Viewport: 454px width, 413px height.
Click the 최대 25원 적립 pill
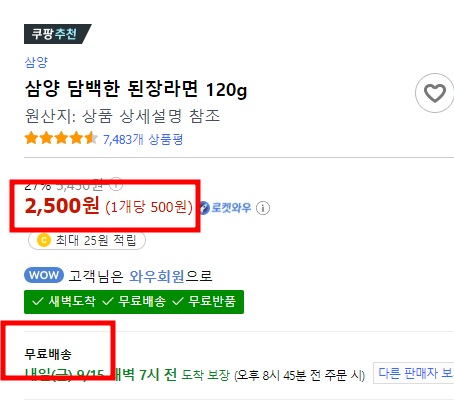(x=87, y=240)
